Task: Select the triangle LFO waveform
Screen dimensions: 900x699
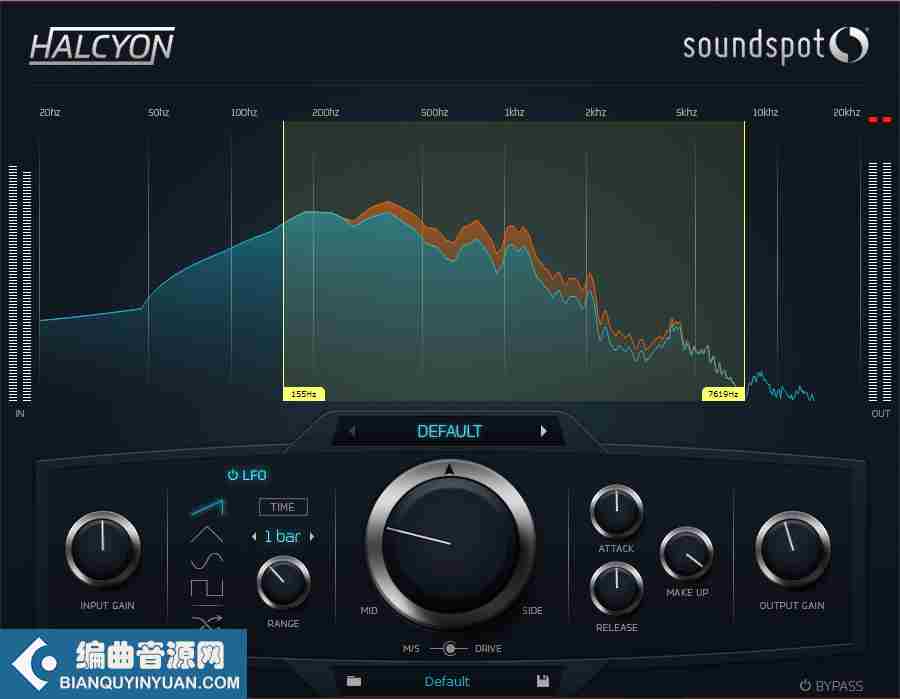Action: [x=207, y=534]
